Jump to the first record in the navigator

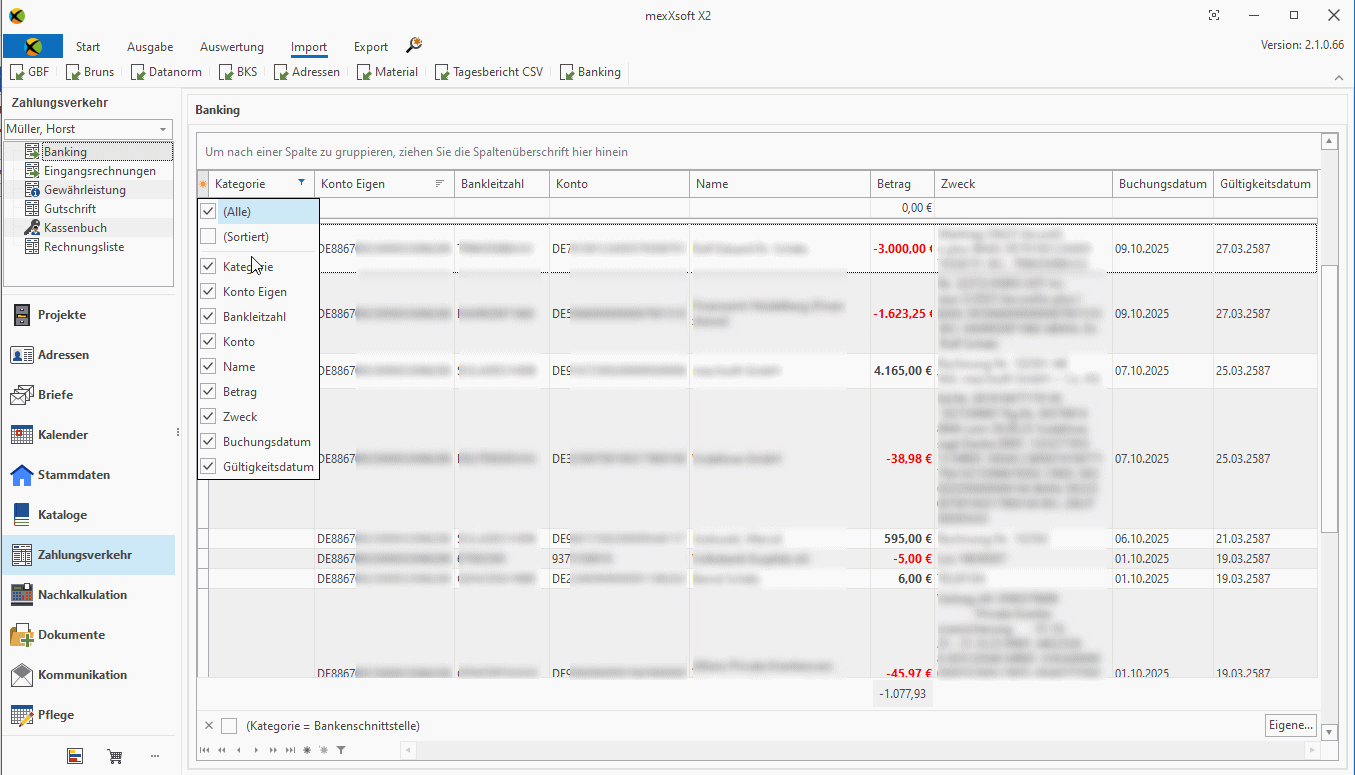click(205, 750)
